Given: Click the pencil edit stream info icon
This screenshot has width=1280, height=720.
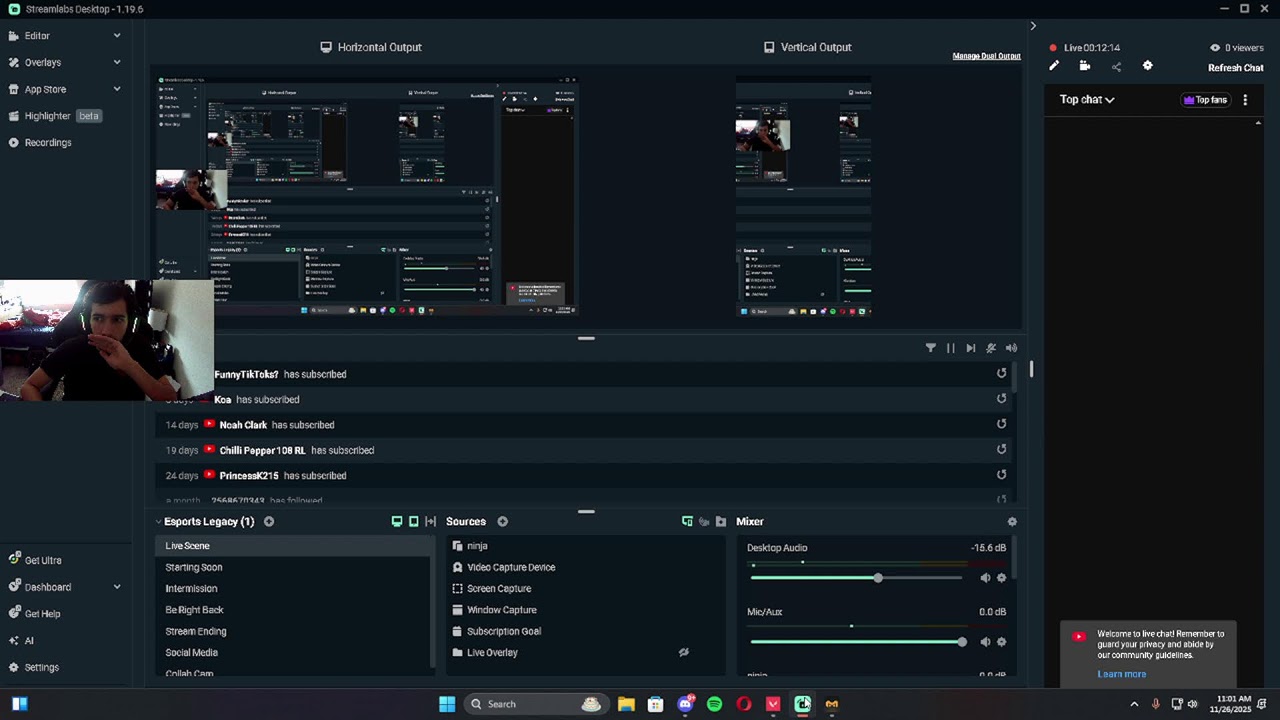Looking at the screenshot, I should point(1054,66).
